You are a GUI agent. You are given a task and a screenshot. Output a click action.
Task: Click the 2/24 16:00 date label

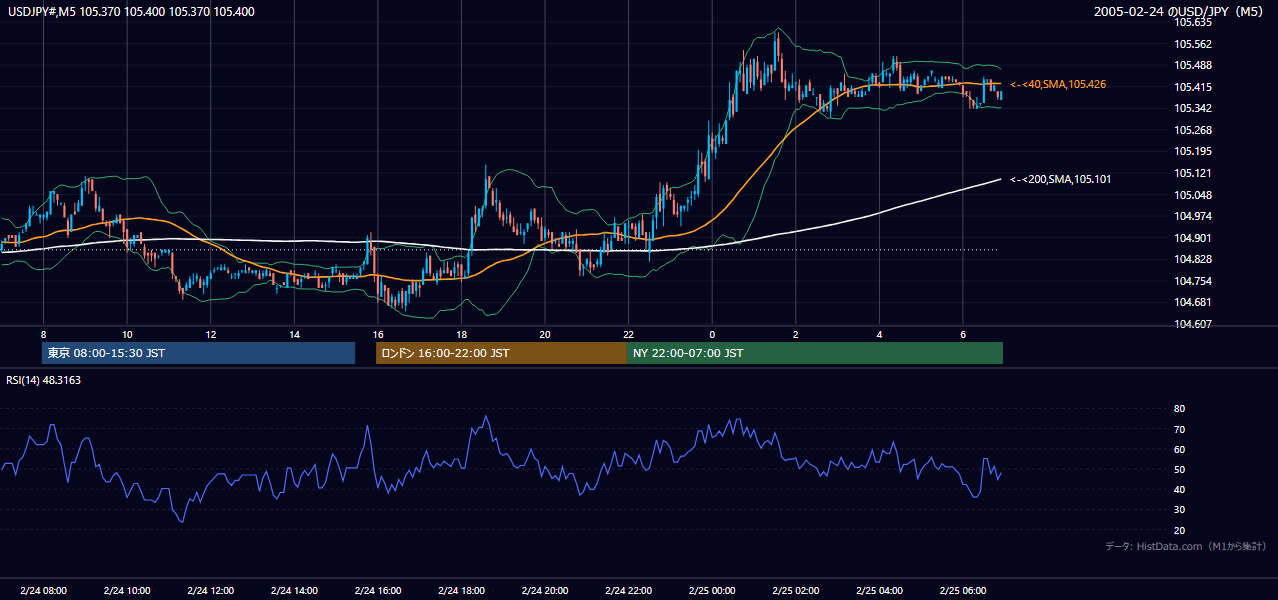point(377,590)
